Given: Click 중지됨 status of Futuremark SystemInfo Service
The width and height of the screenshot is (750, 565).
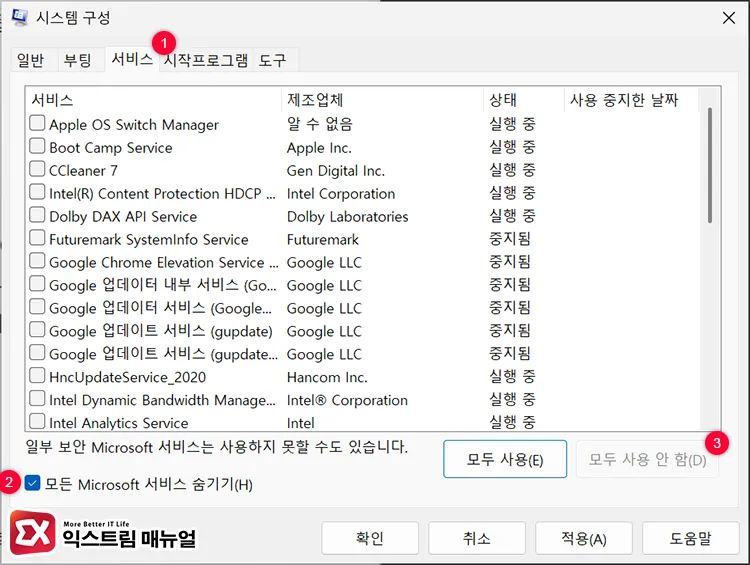Looking at the screenshot, I should (510, 239).
